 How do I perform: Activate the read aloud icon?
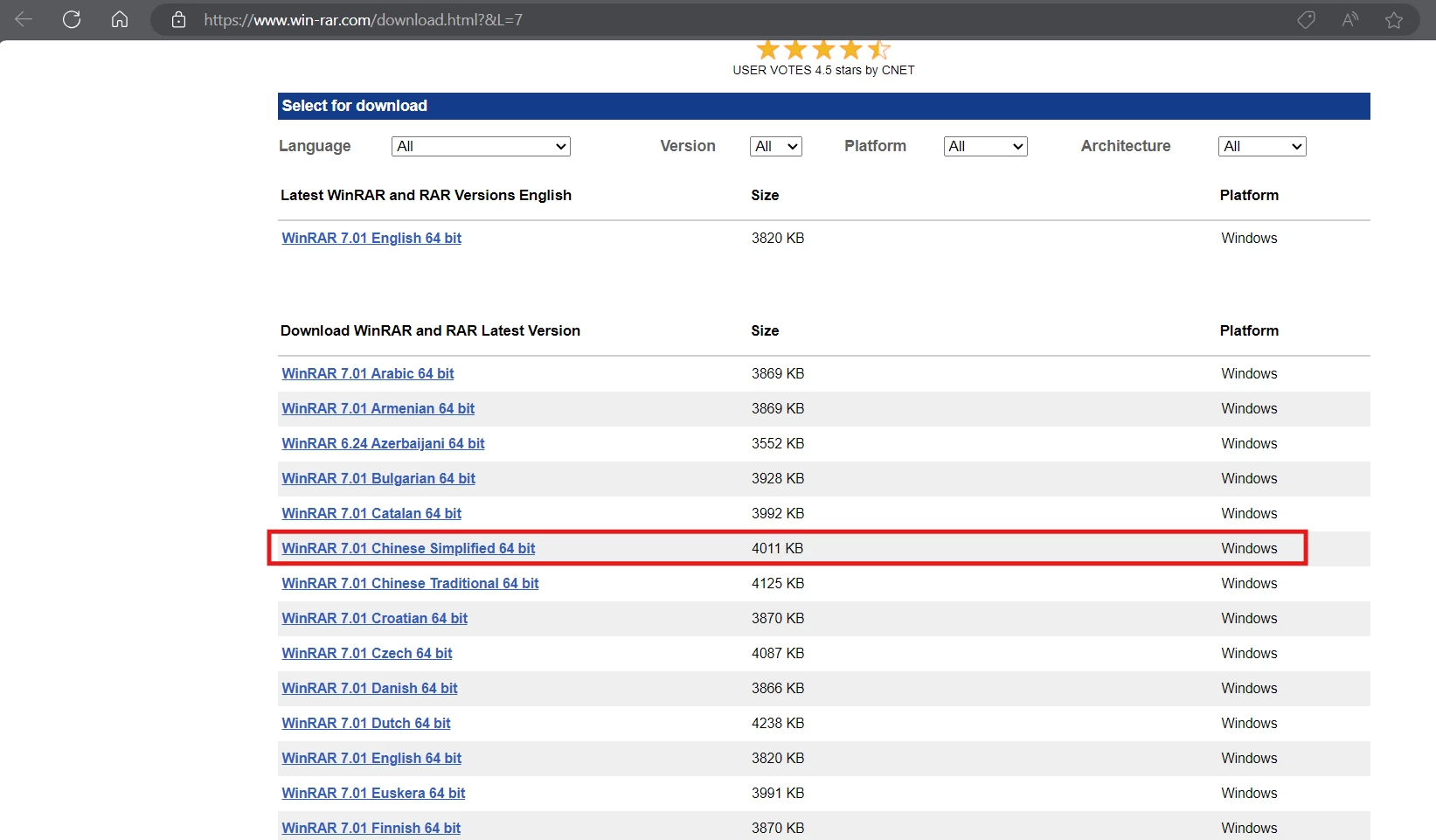click(1350, 19)
